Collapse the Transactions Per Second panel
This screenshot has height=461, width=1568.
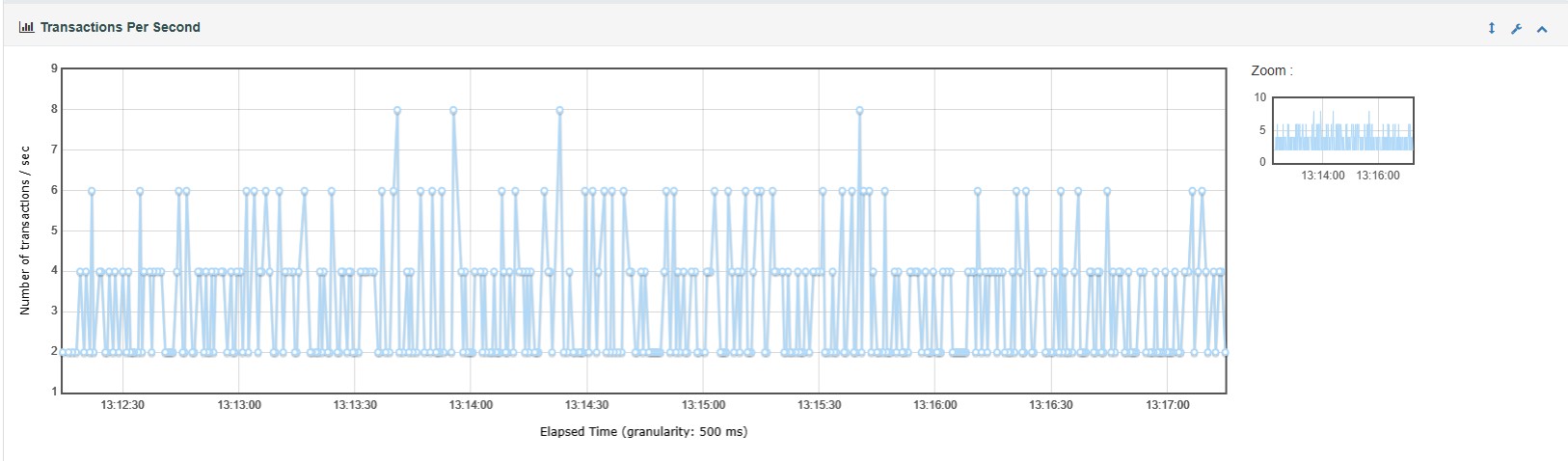tap(1542, 29)
